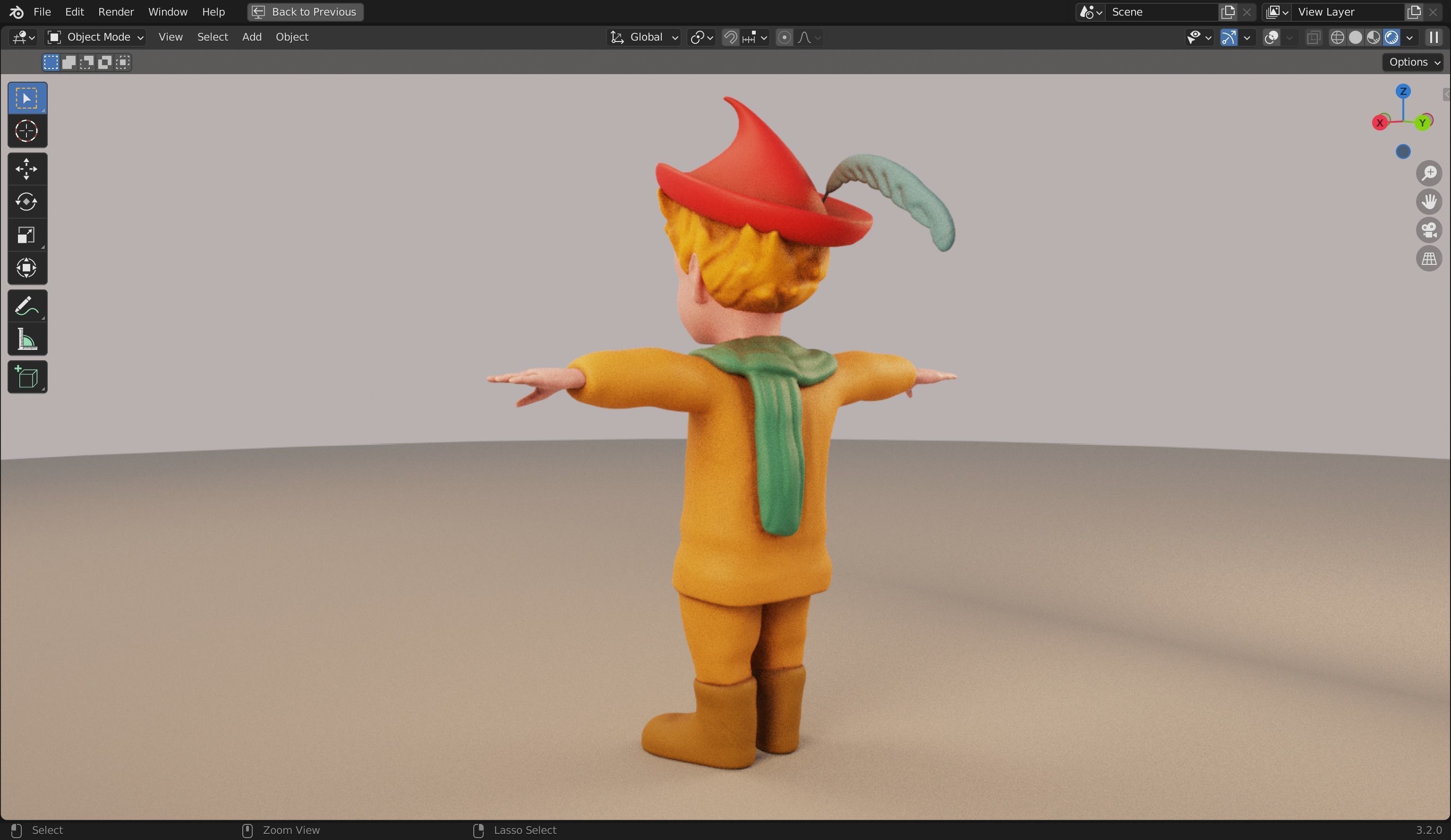The height and width of the screenshot is (840, 1451).
Task: Open snapping options dropdown
Action: (x=755, y=37)
